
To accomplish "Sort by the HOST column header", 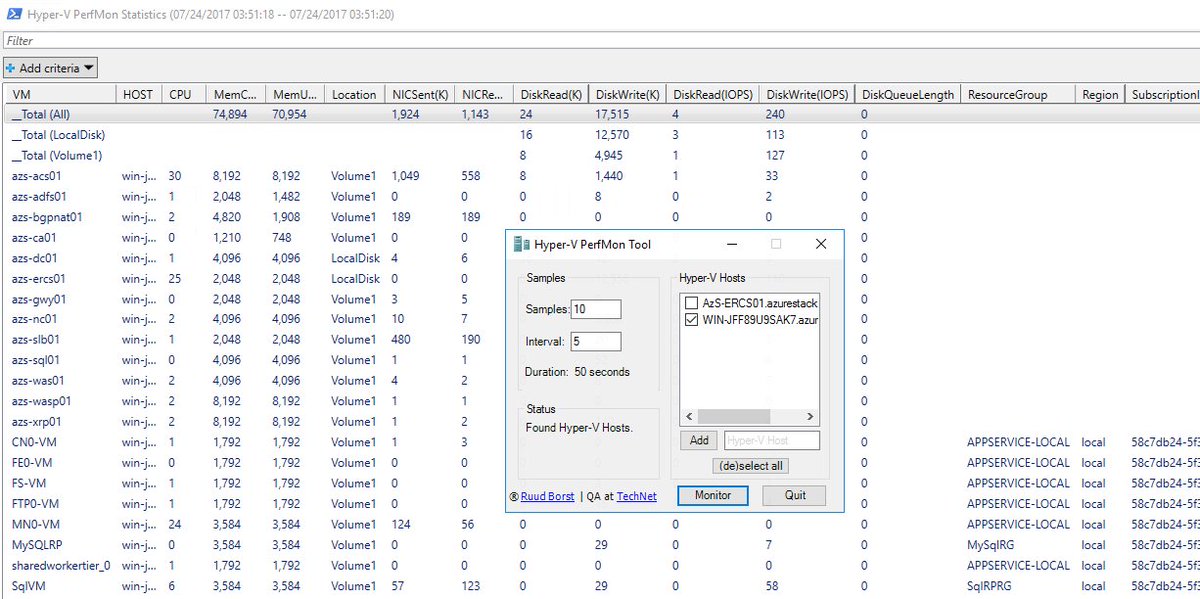I will (x=139, y=94).
